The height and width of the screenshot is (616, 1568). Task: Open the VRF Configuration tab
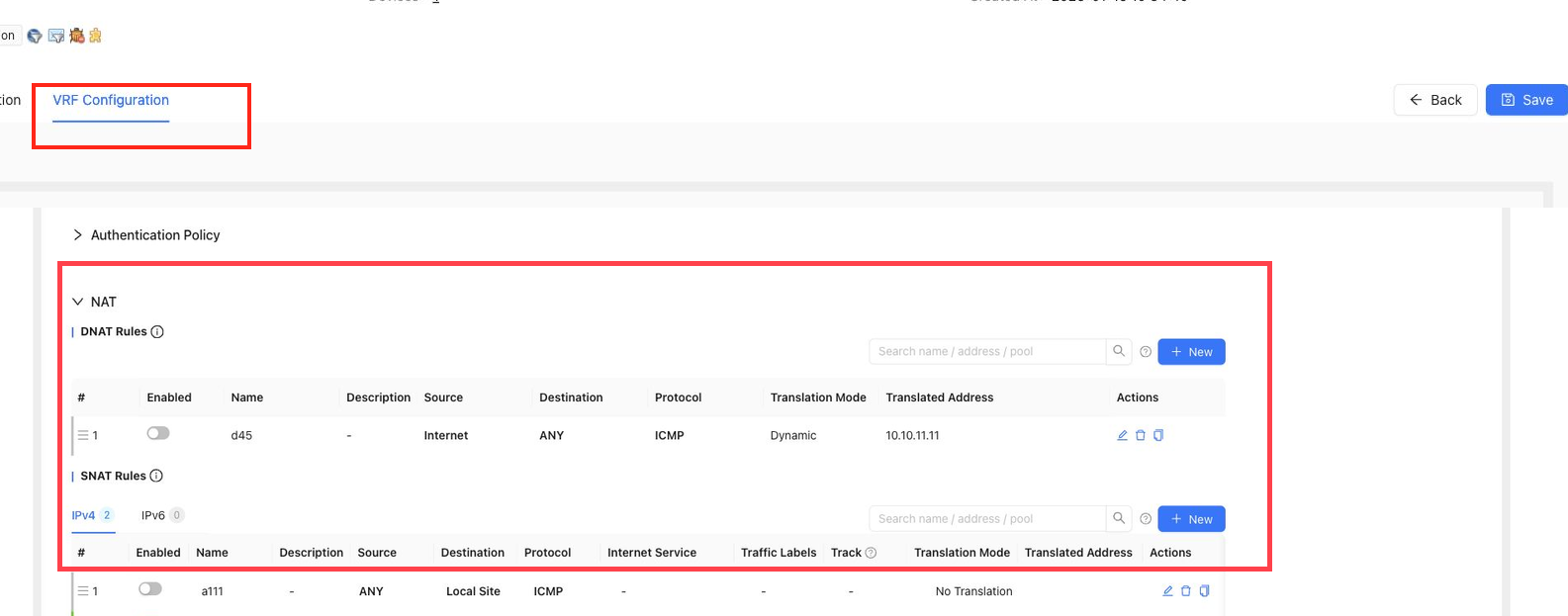click(111, 100)
